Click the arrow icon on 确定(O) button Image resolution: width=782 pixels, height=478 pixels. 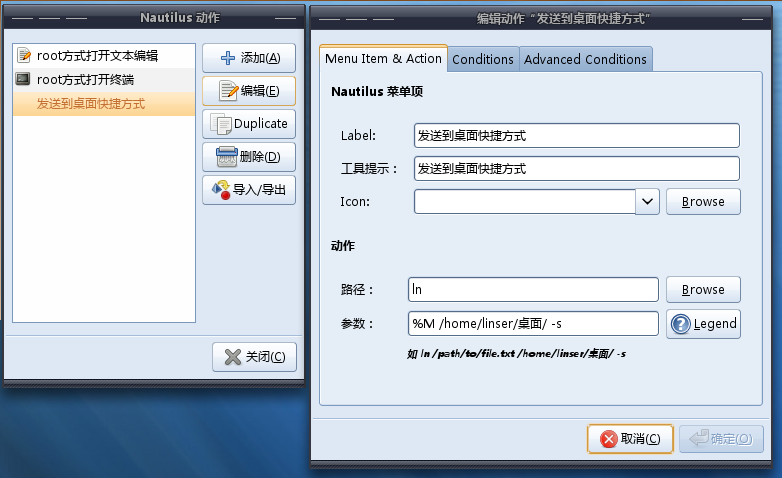699,438
